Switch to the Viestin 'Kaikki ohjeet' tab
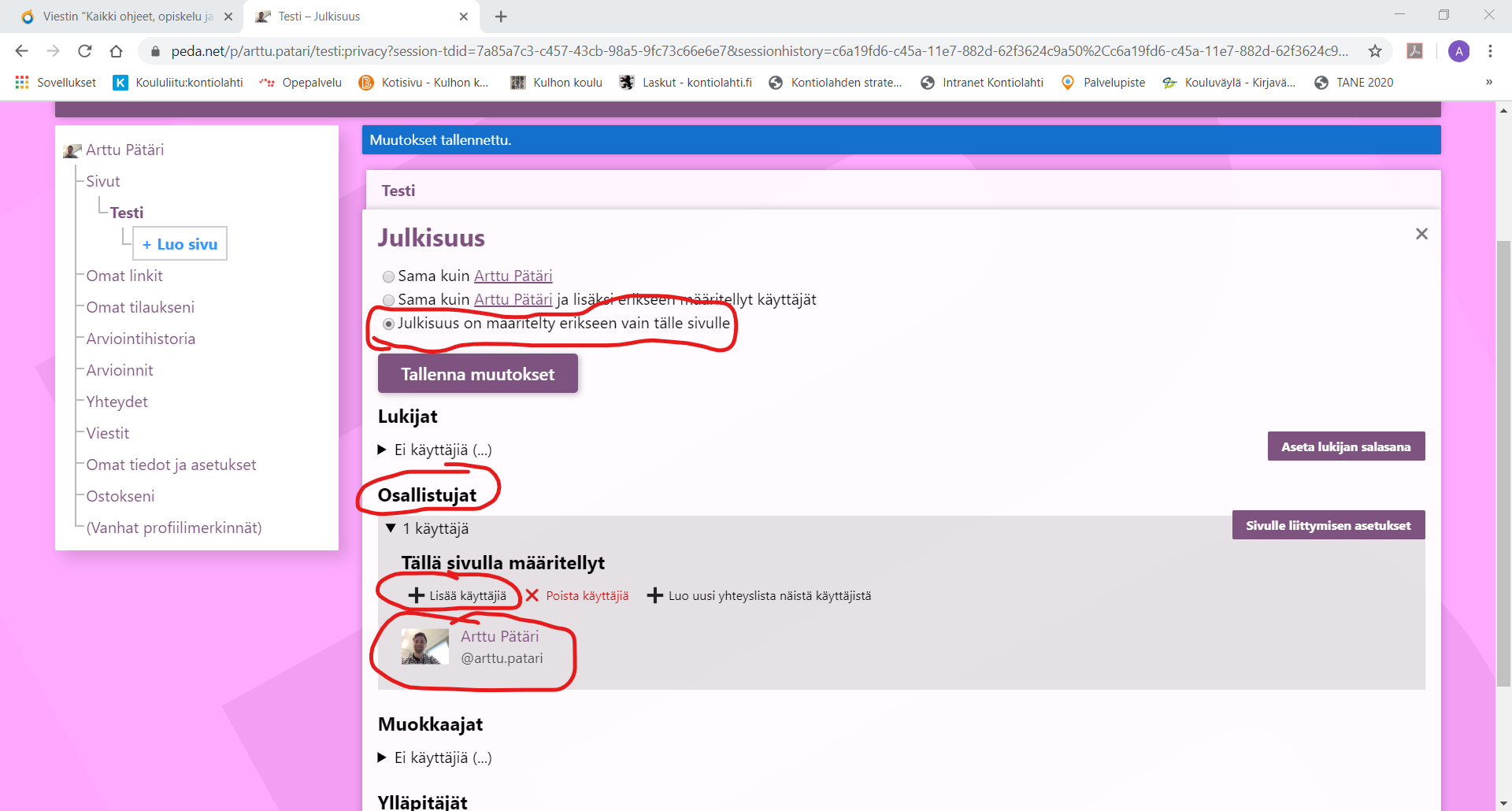Viewport: 1512px width, 811px height. [126, 17]
